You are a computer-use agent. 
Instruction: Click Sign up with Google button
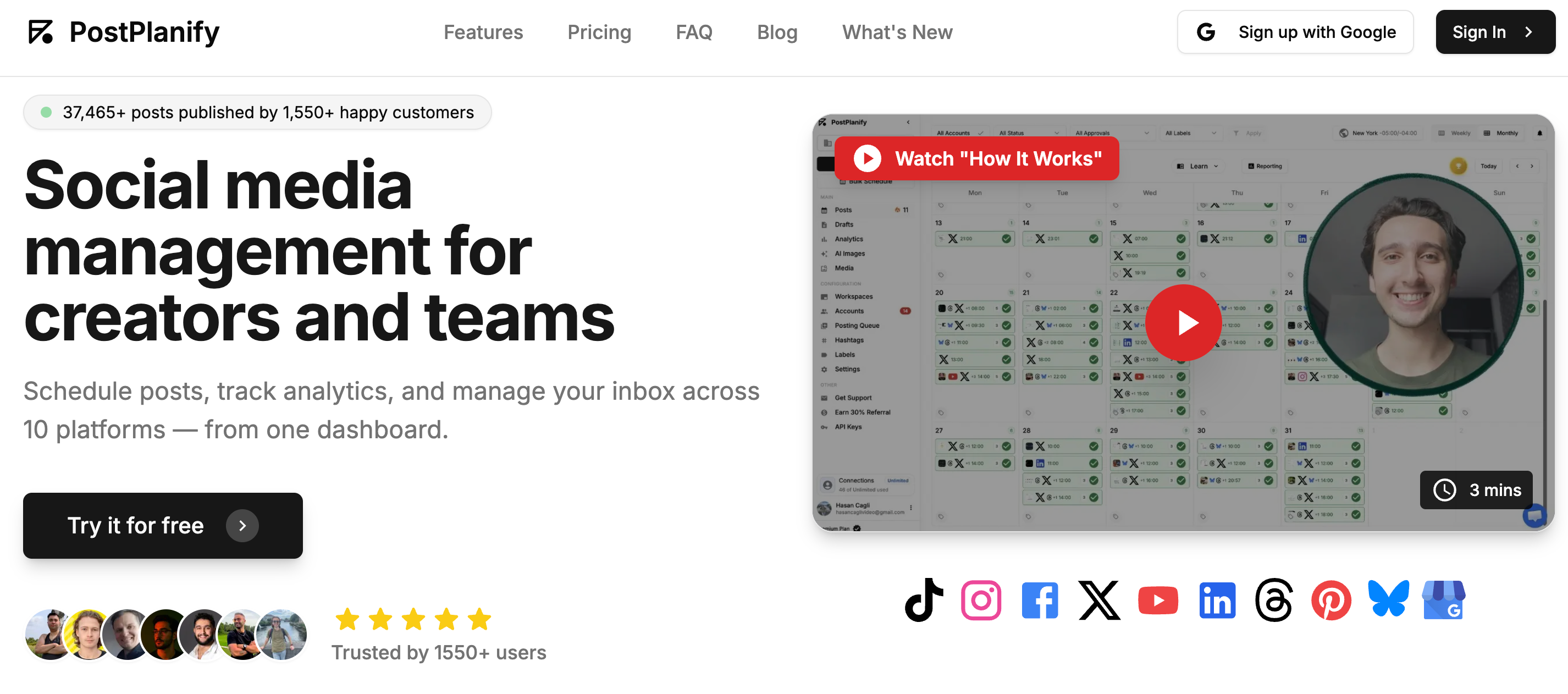(1295, 32)
